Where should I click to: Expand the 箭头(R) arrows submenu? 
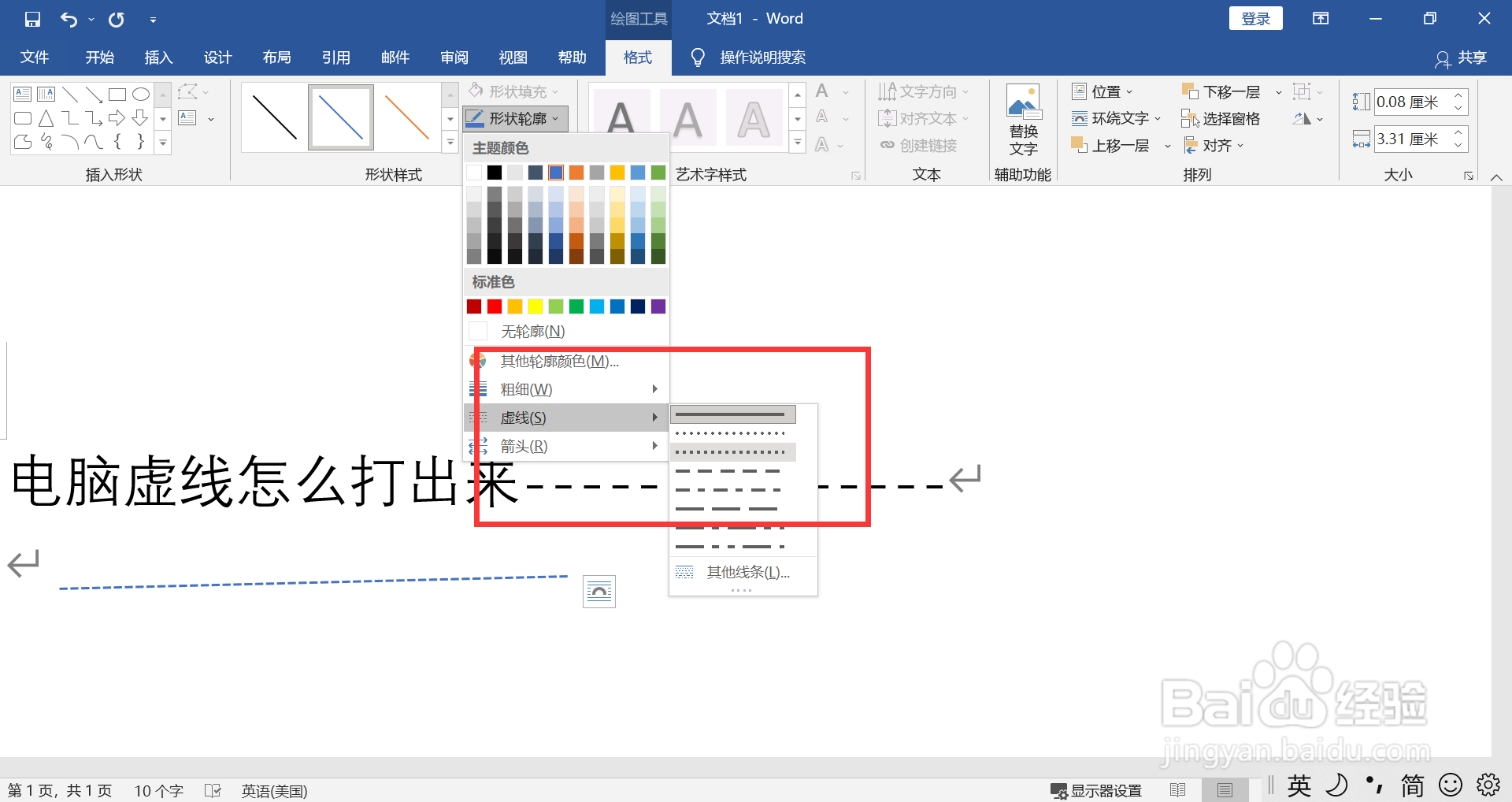coord(524,446)
